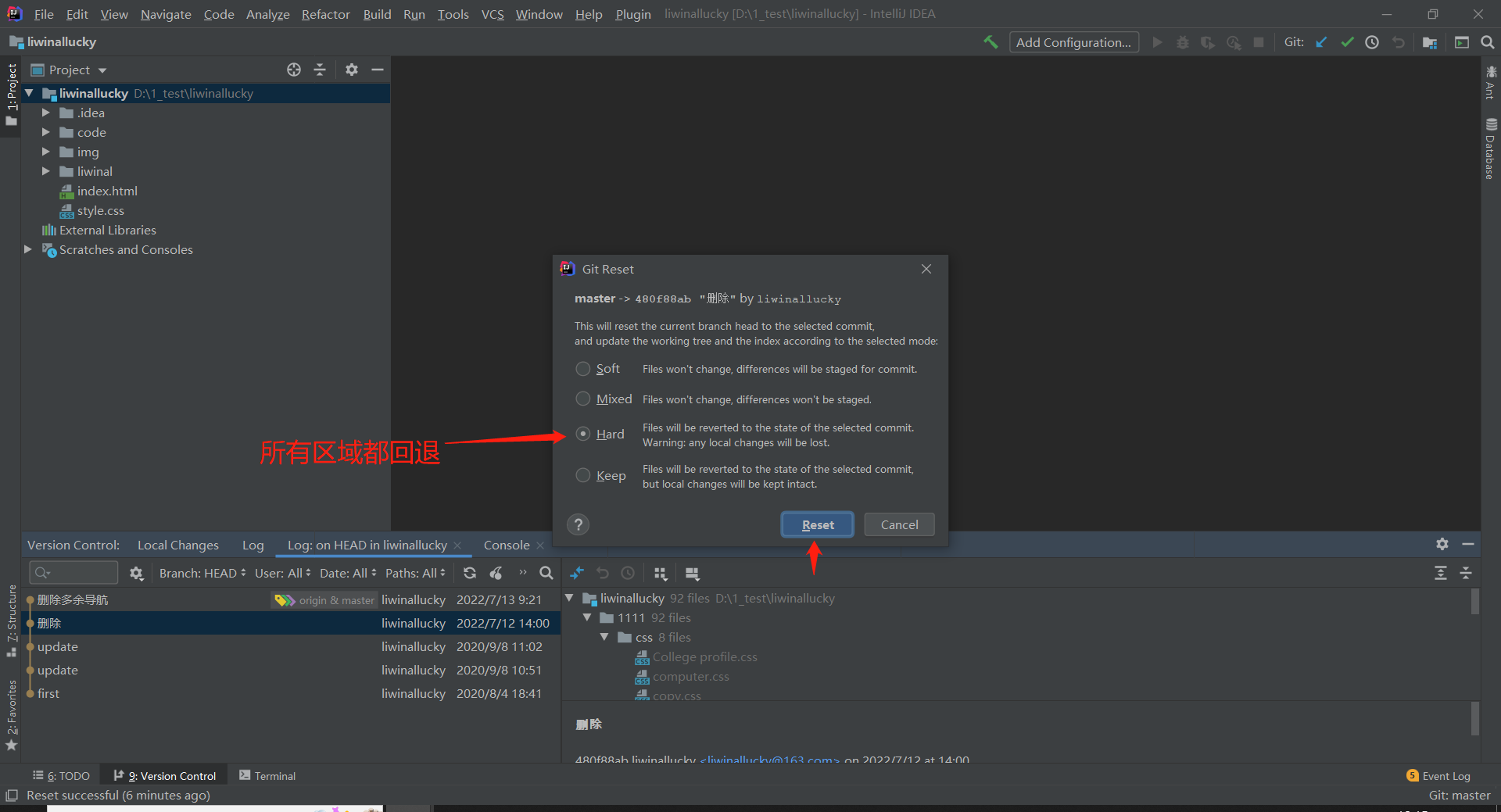This screenshot has height=812, width=1501.
Task: Open the Branch: HEAD filter dropdown
Action: click(202, 573)
